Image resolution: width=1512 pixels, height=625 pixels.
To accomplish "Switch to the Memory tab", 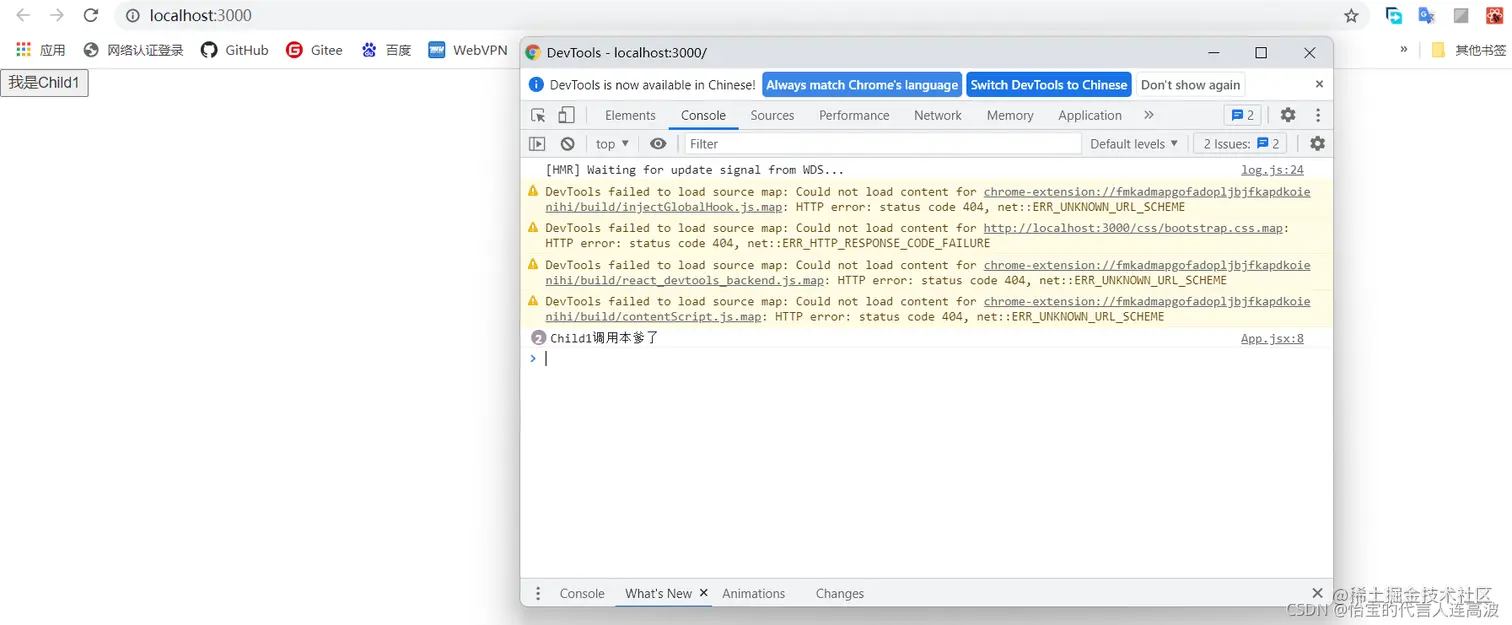I will pyautogui.click(x=1010, y=116).
